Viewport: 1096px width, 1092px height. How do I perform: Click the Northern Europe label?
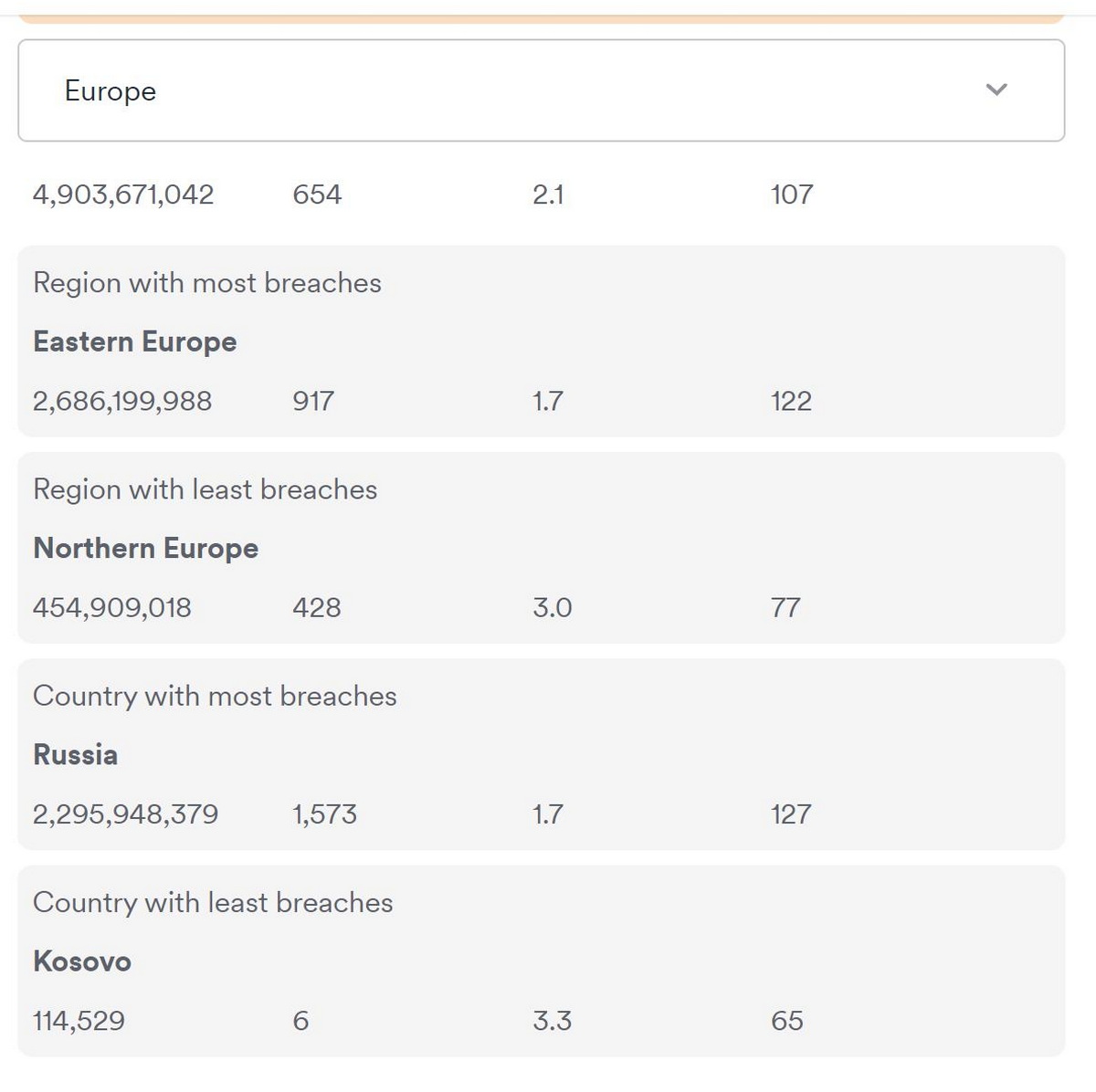click(x=145, y=548)
